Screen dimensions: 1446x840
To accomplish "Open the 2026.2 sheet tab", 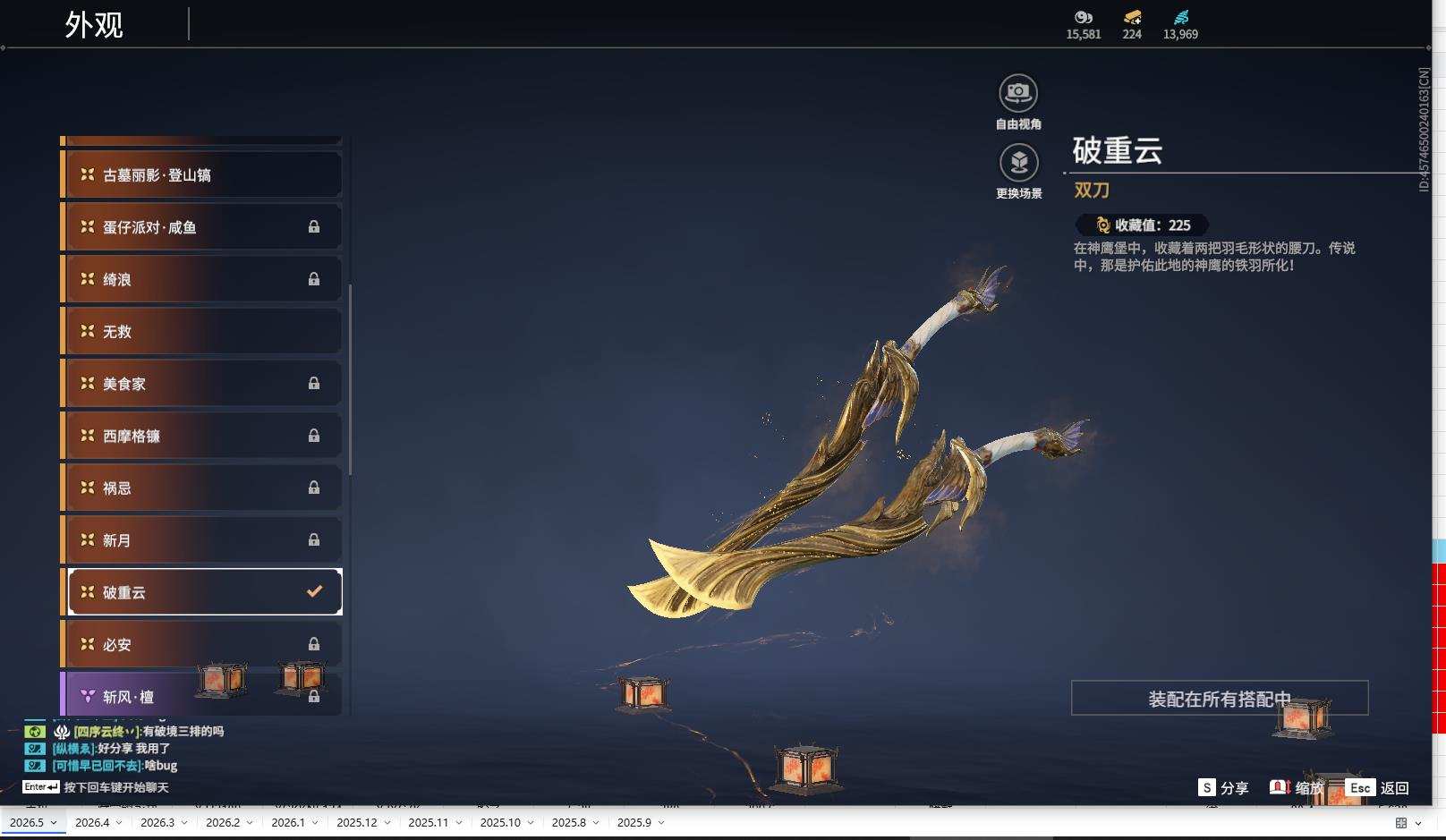I will click(x=223, y=823).
